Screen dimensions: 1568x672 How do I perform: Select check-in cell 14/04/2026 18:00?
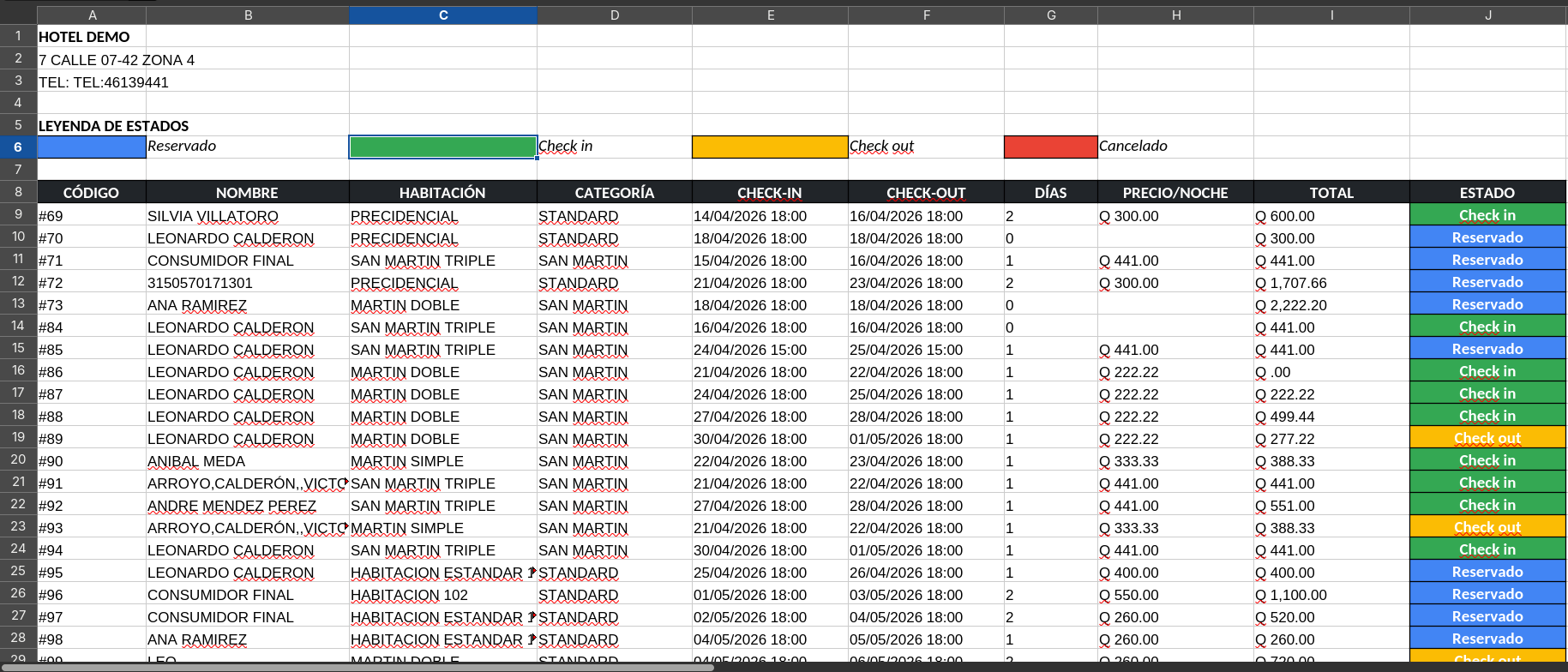[x=770, y=216]
